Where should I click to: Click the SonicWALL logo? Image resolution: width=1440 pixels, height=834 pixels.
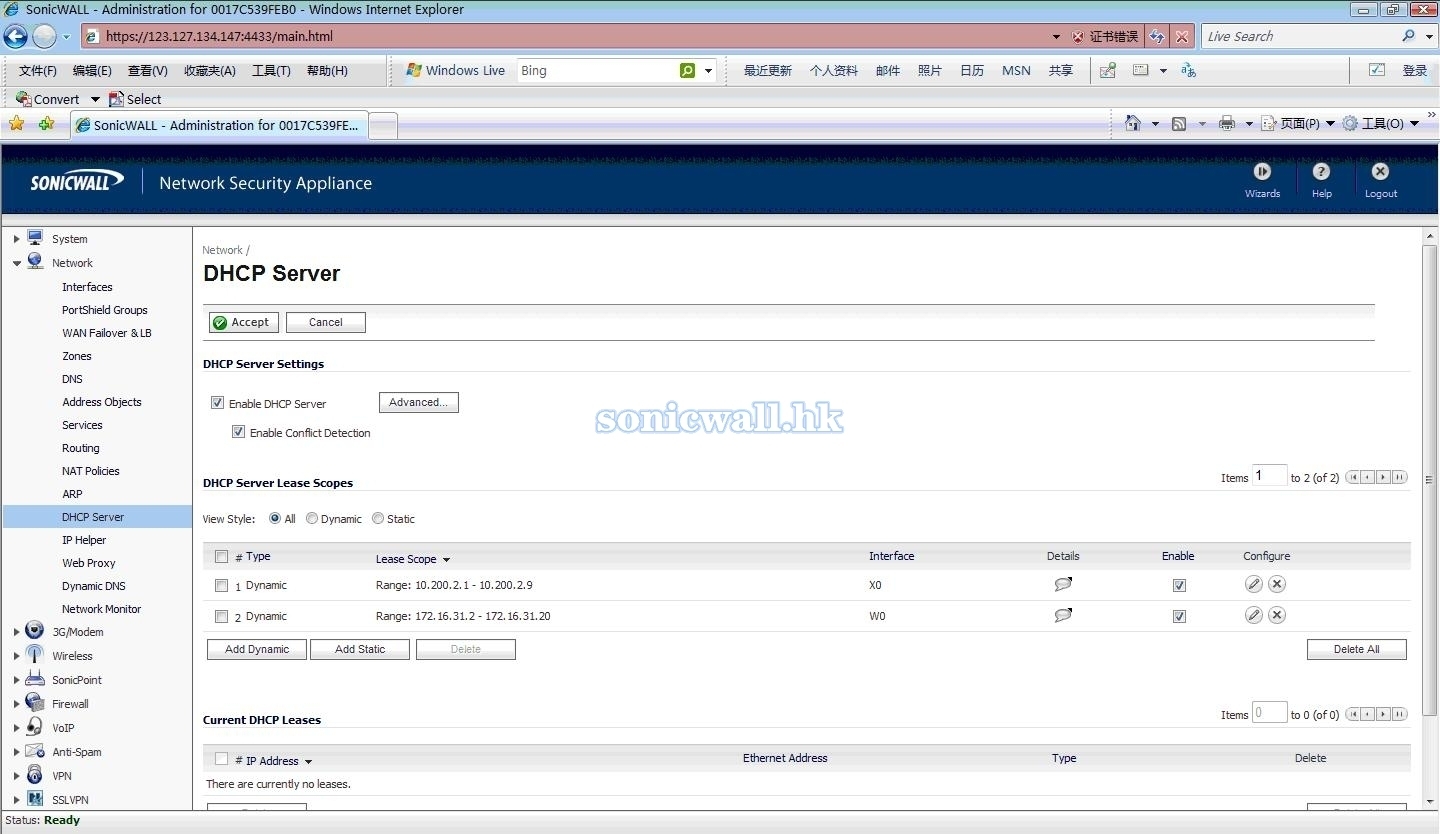pos(77,181)
